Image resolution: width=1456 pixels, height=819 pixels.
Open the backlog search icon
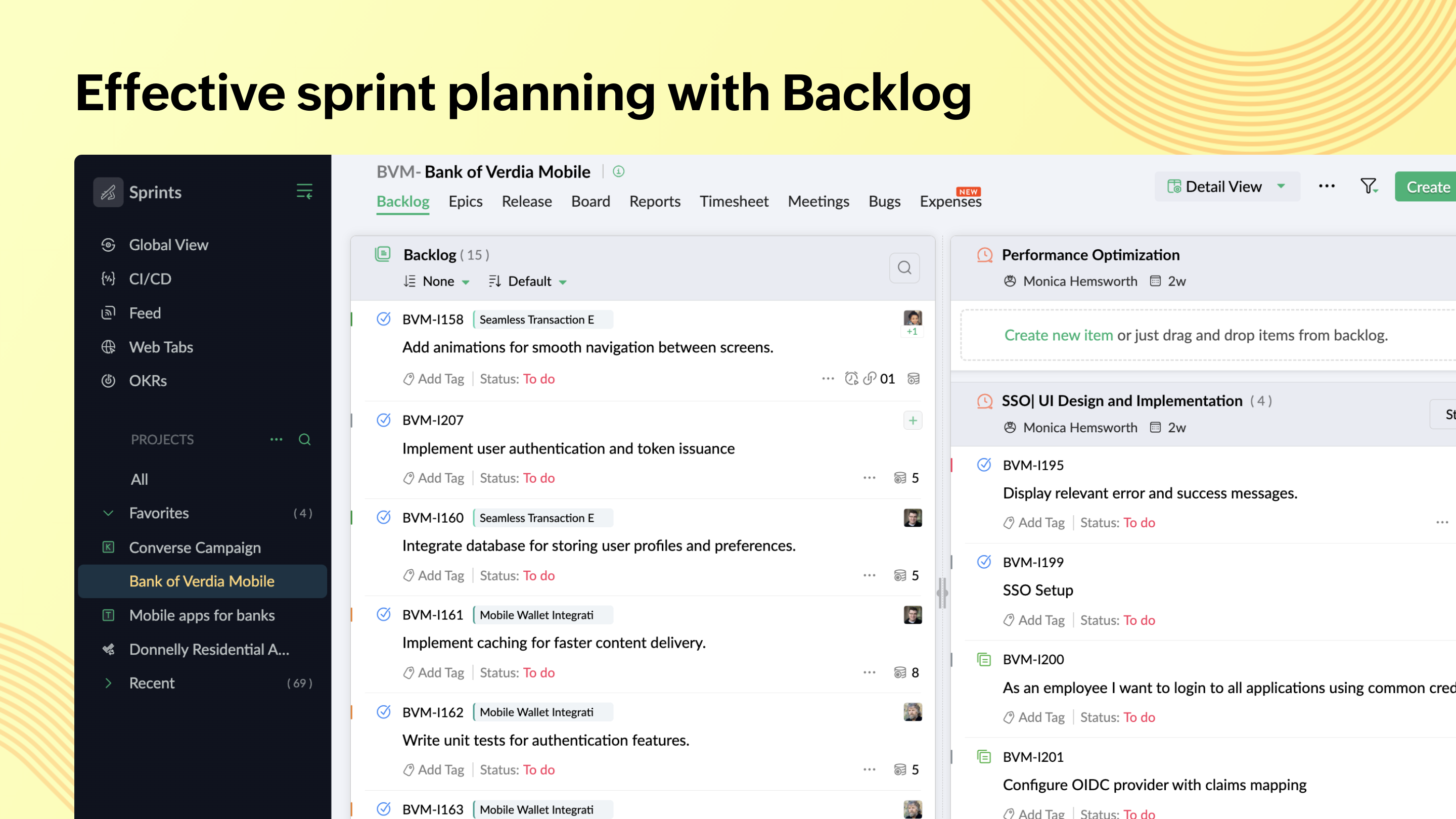pyautogui.click(x=904, y=267)
